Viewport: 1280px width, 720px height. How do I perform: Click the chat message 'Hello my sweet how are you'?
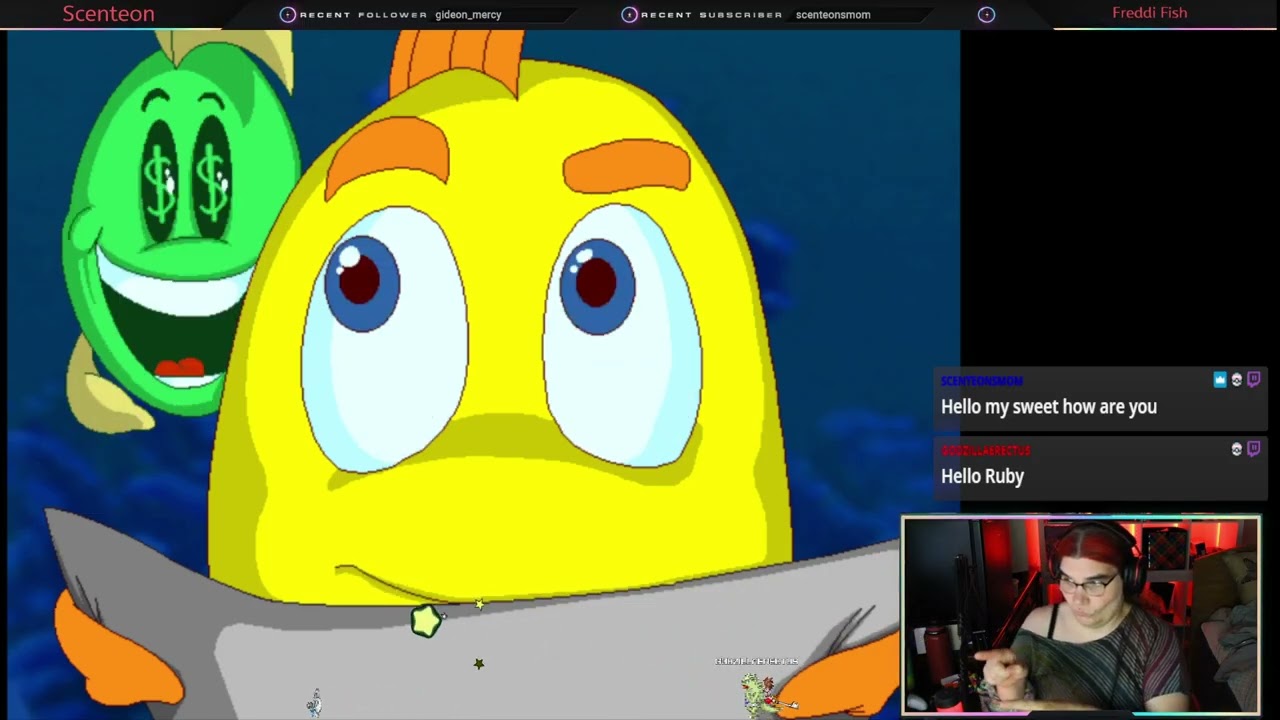click(x=1048, y=407)
